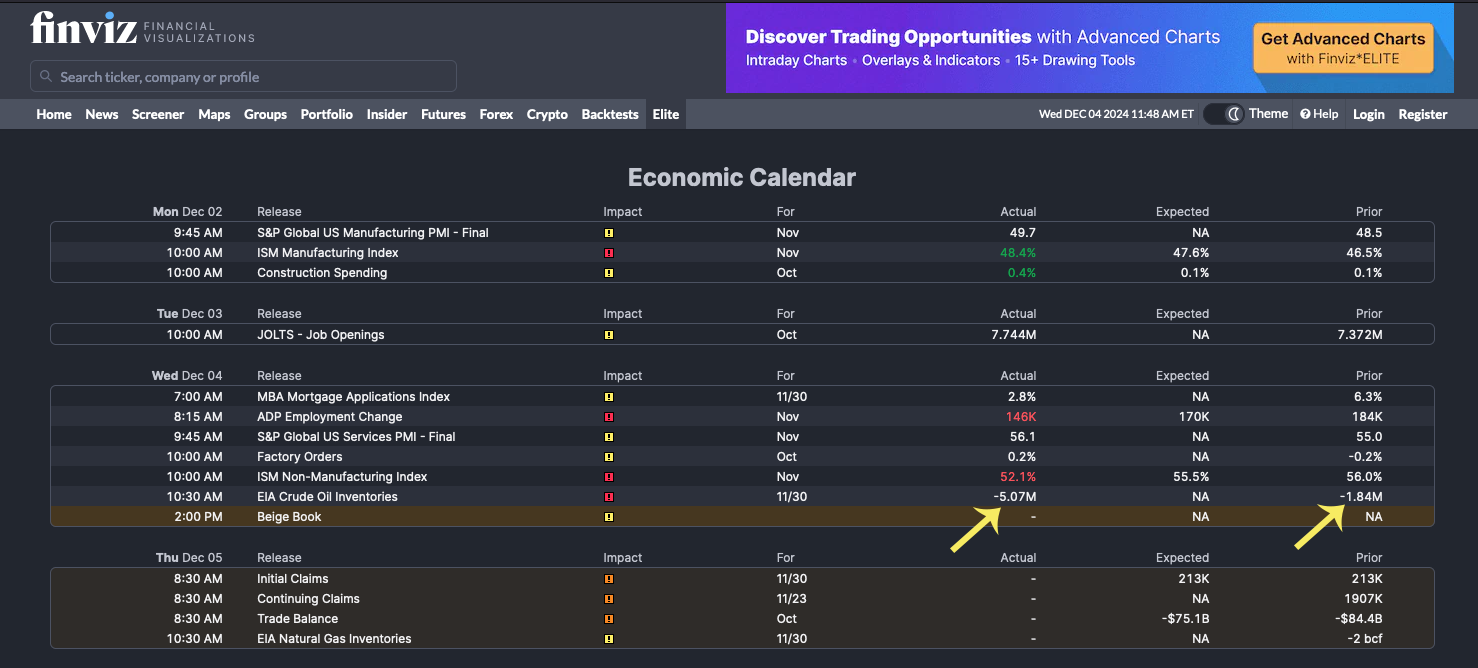Open the Screener menu item

tap(158, 114)
